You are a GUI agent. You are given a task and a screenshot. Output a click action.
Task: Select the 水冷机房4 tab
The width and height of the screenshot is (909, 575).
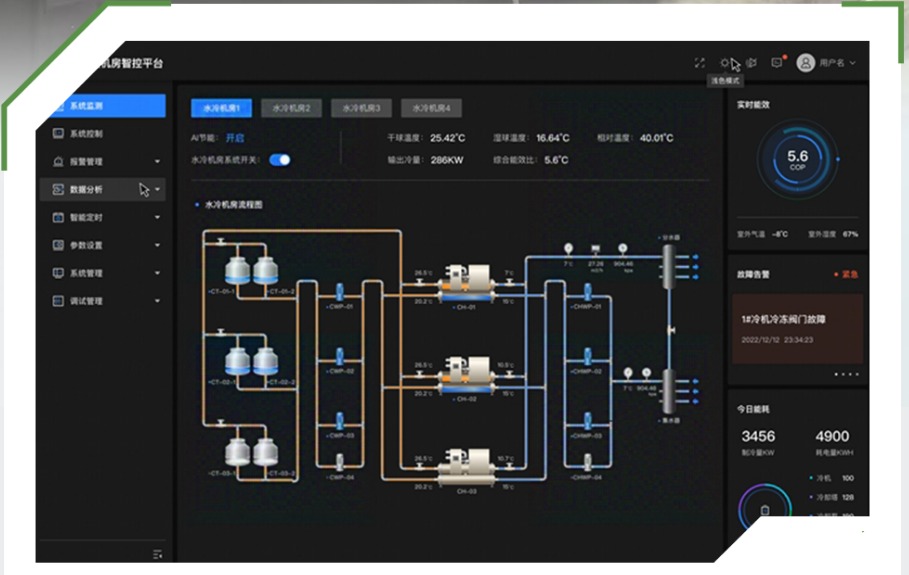tap(431, 108)
